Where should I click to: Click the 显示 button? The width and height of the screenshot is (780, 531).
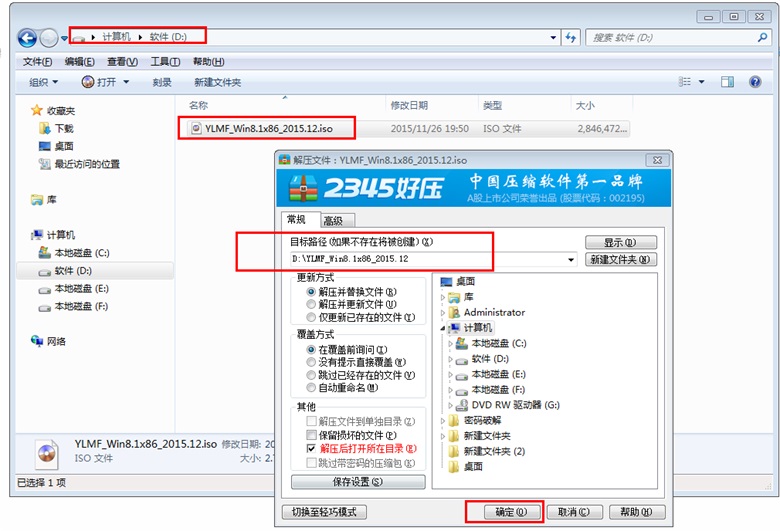(x=620, y=242)
